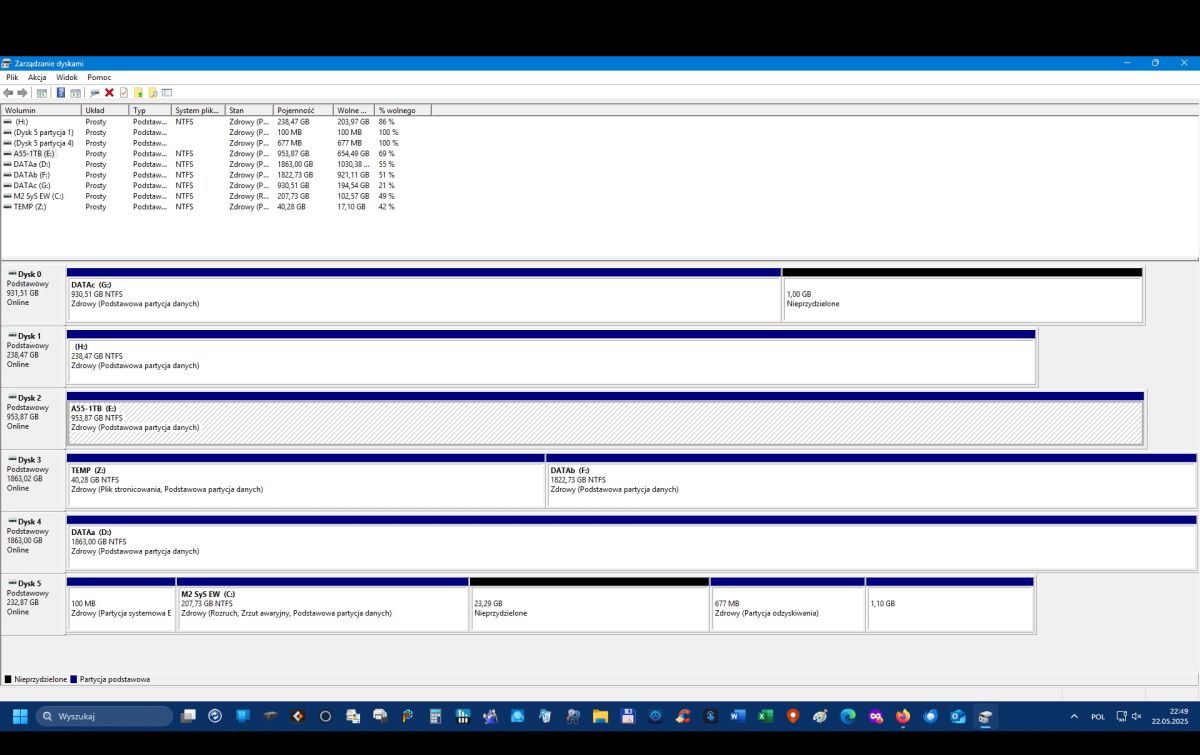Select the 100 MB system partition on Dysk 5
1200x755 pixels.
click(121, 605)
